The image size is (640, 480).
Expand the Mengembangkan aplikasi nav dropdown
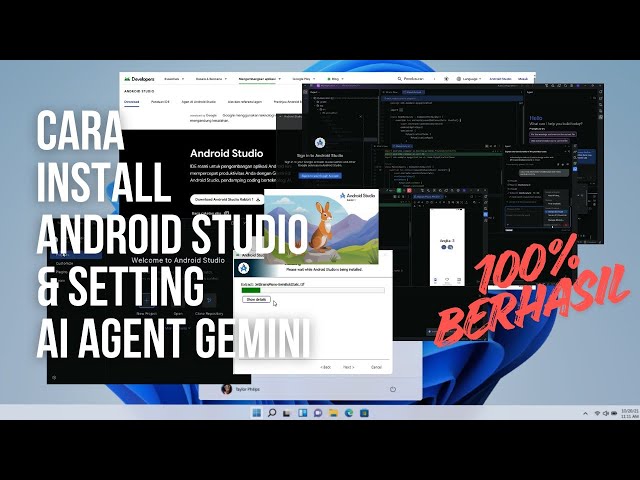(x=260, y=79)
